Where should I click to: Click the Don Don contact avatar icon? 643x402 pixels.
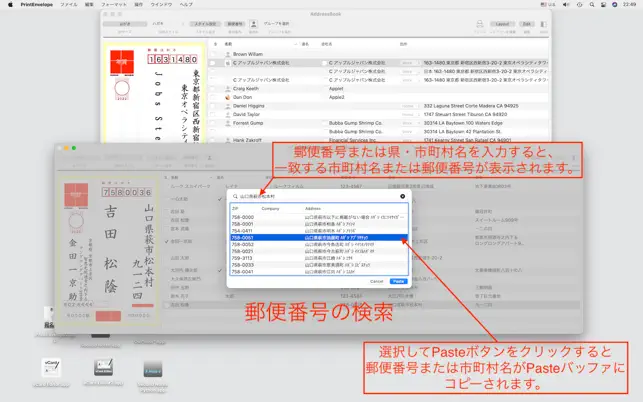click(228, 97)
